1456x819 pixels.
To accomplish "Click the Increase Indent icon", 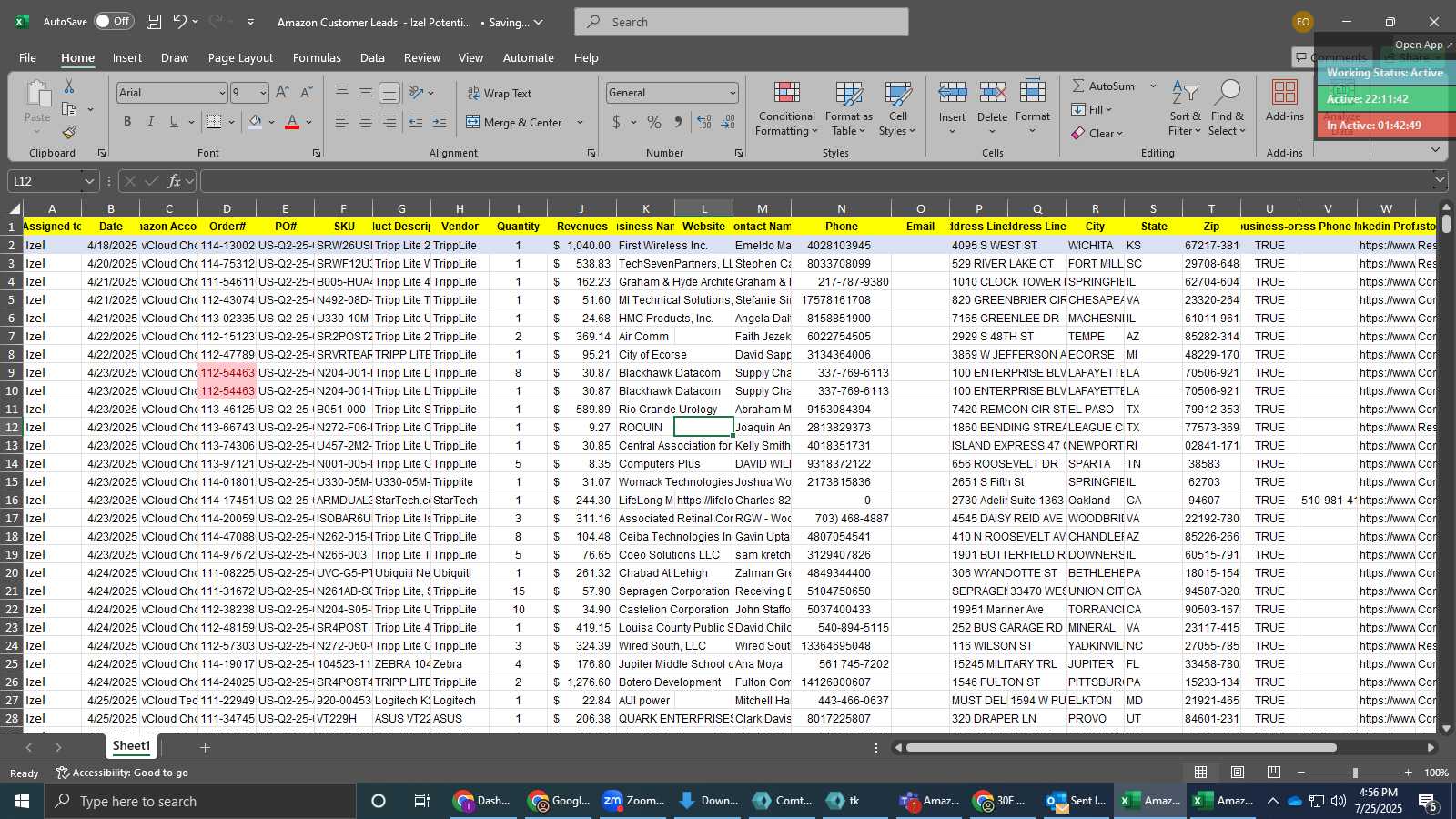I will click(440, 122).
